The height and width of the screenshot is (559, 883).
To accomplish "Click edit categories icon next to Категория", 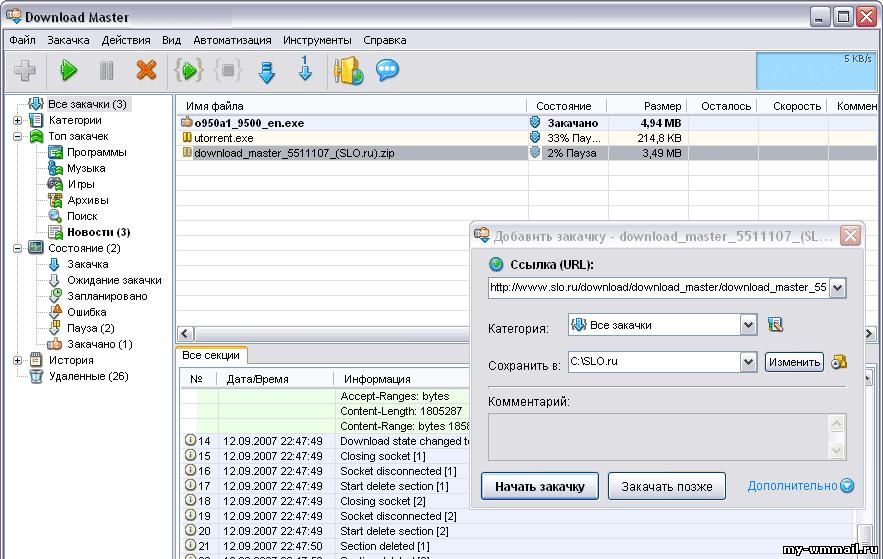I will coord(775,324).
